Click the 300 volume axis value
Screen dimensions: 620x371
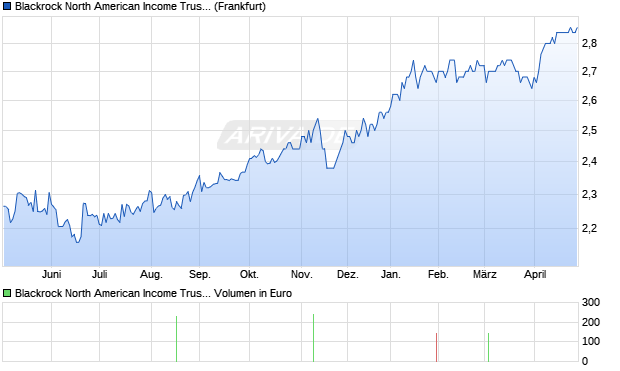tap(591, 303)
